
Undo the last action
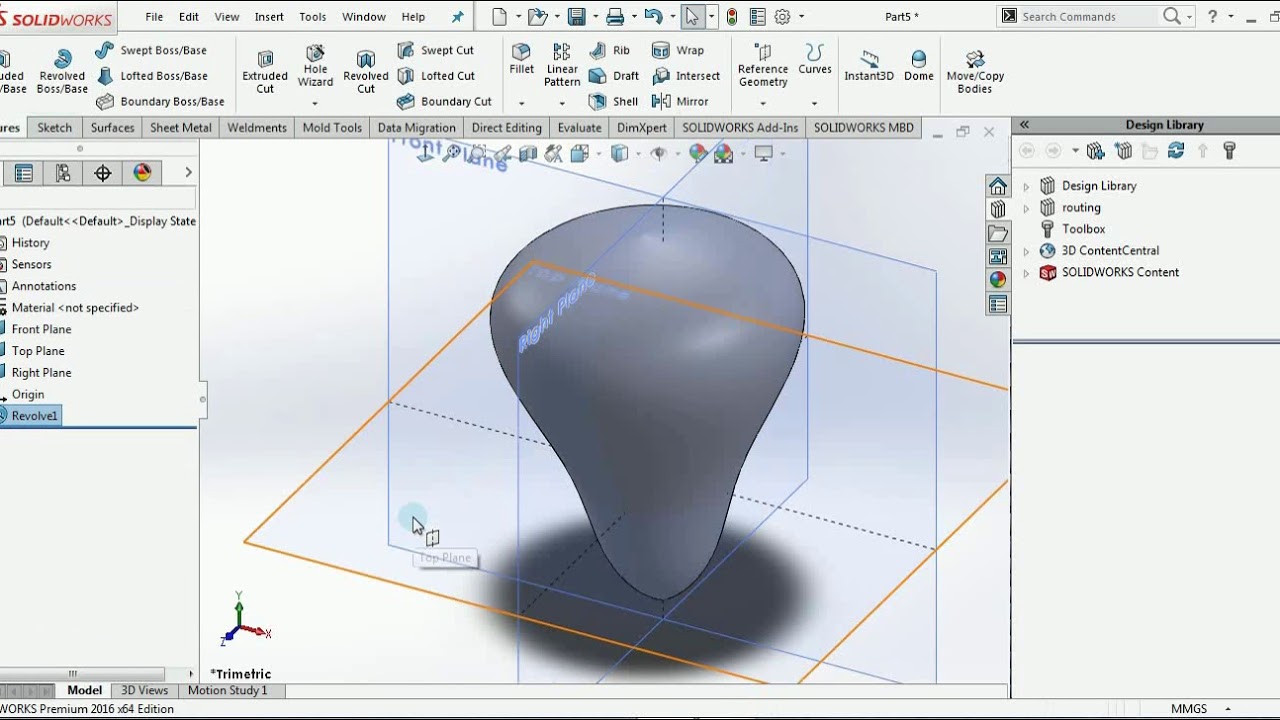pyautogui.click(x=653, y=16)
